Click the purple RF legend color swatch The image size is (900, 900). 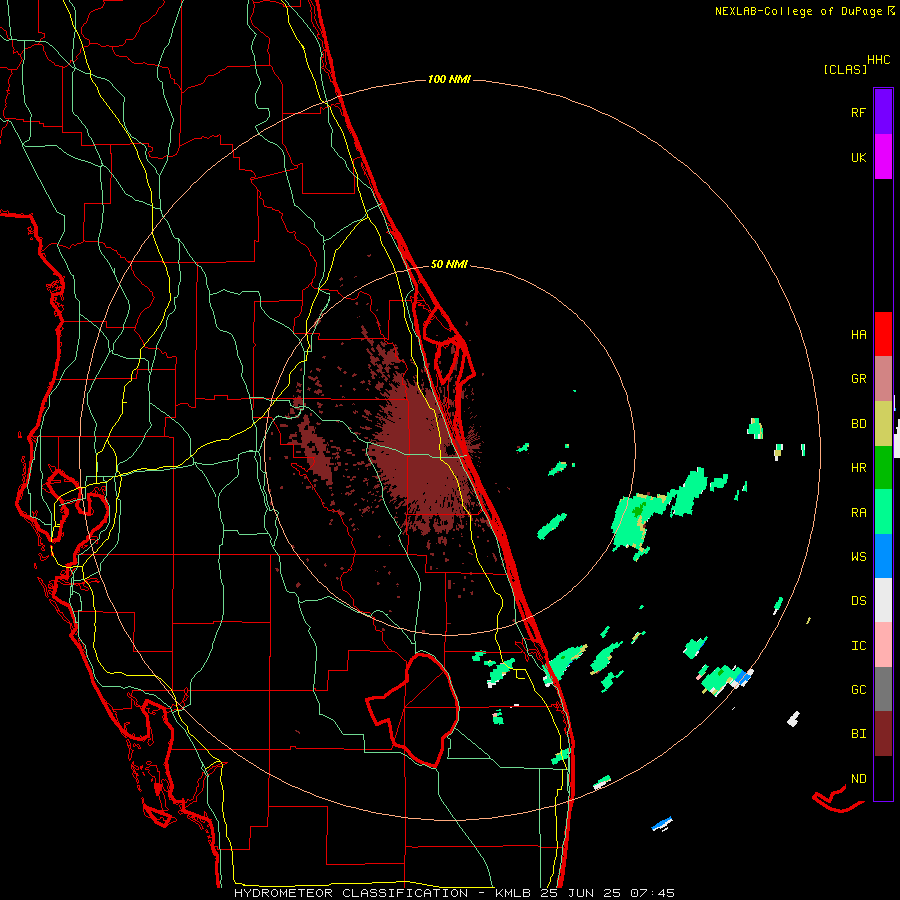[x=883, y=111]
